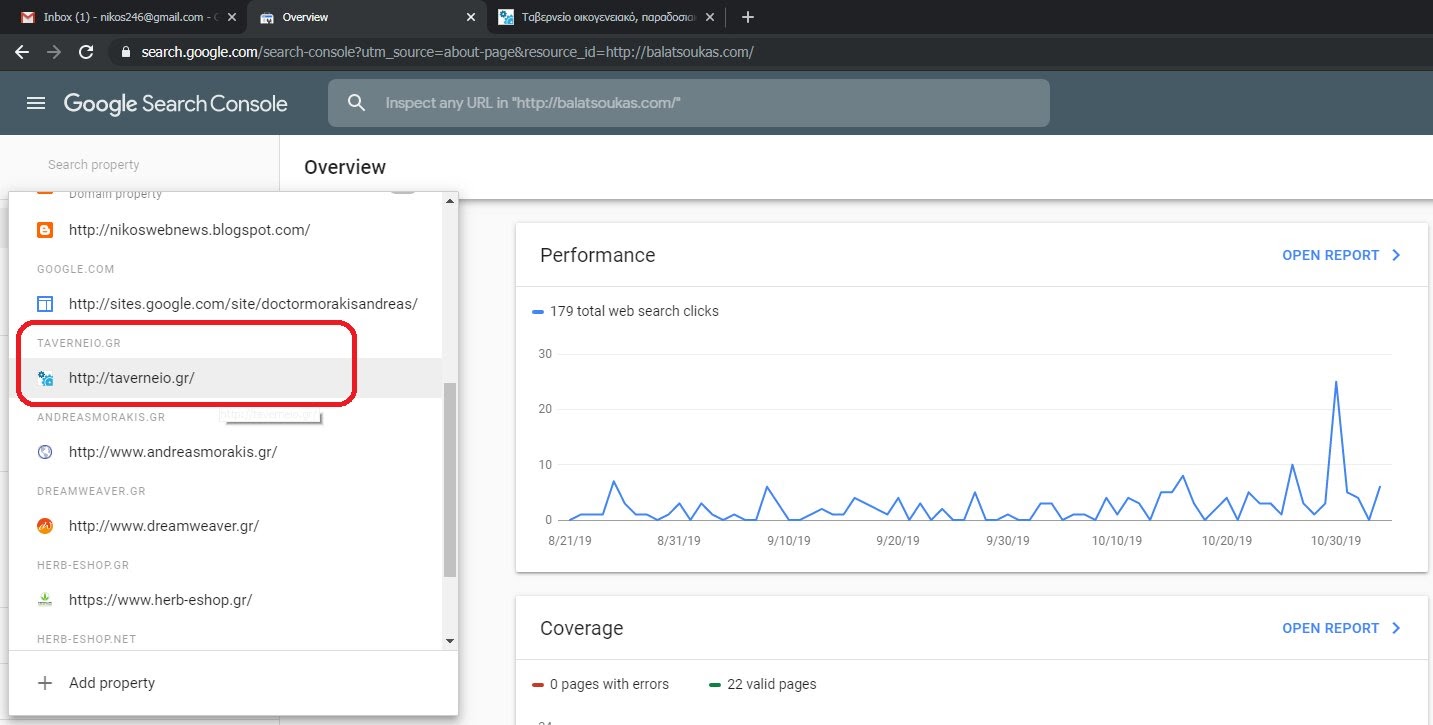Click the Google Search Console logo
The width and height of the screenshot is (1433, 725).
176,103
